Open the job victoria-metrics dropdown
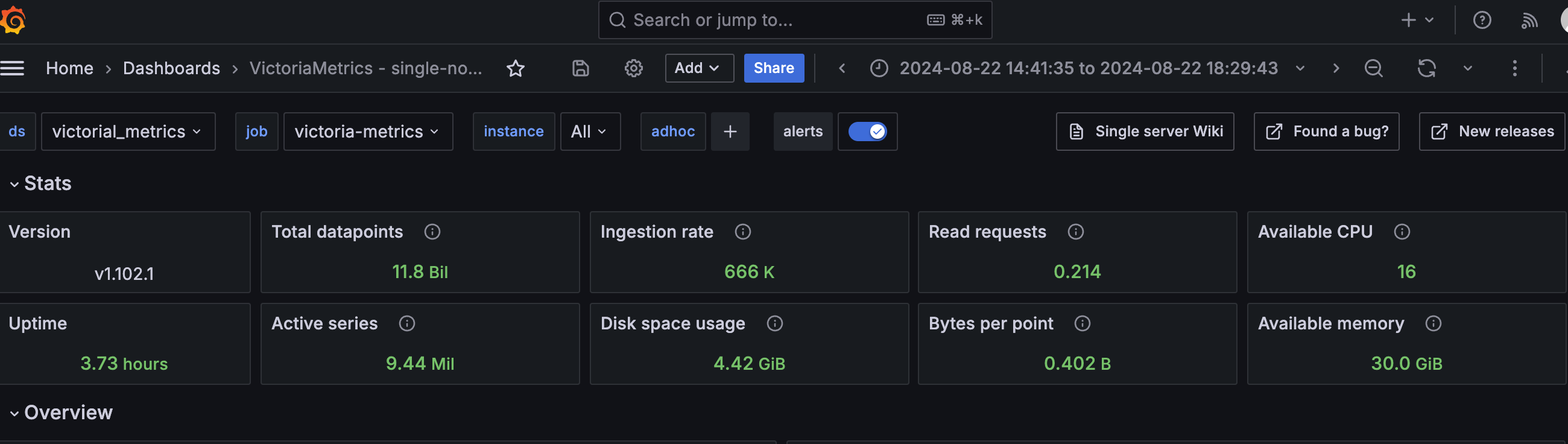Screen dimensions: 1568x444 tap(368, 132)
